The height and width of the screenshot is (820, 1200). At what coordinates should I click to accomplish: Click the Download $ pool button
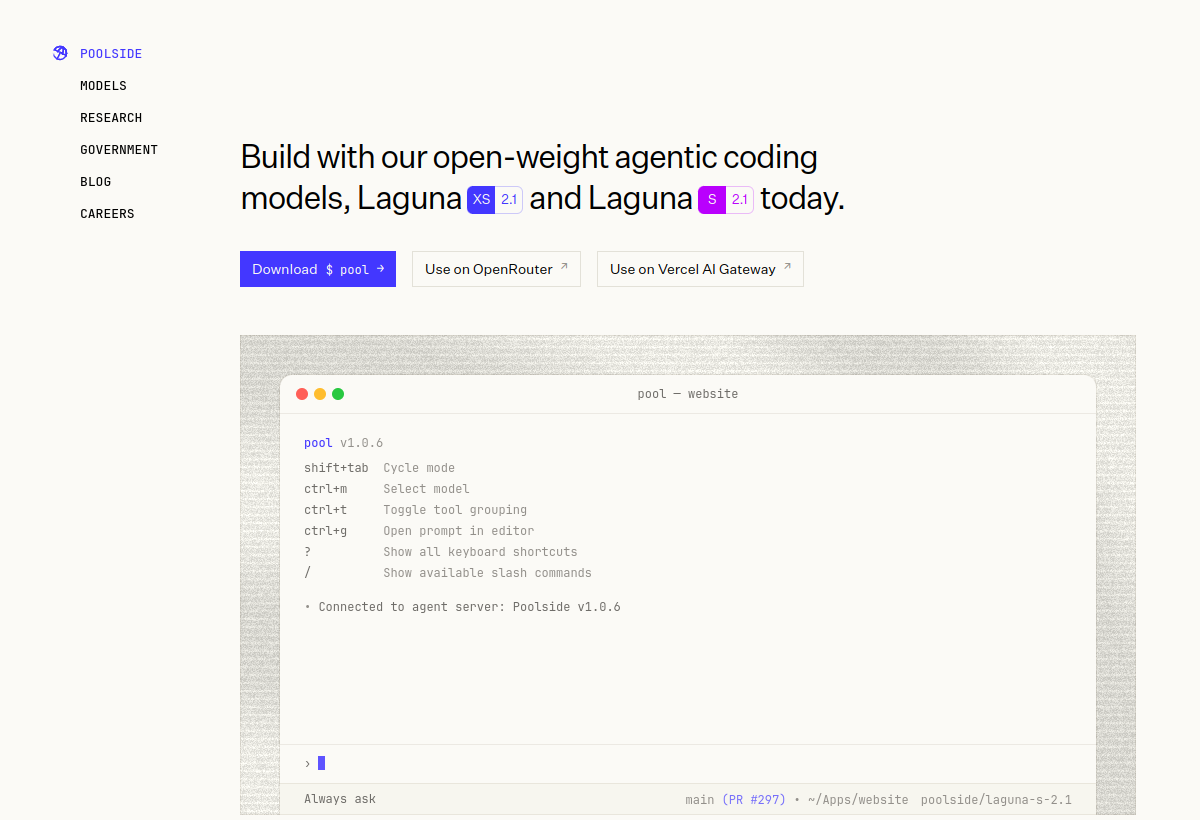[x=318, y=269]
